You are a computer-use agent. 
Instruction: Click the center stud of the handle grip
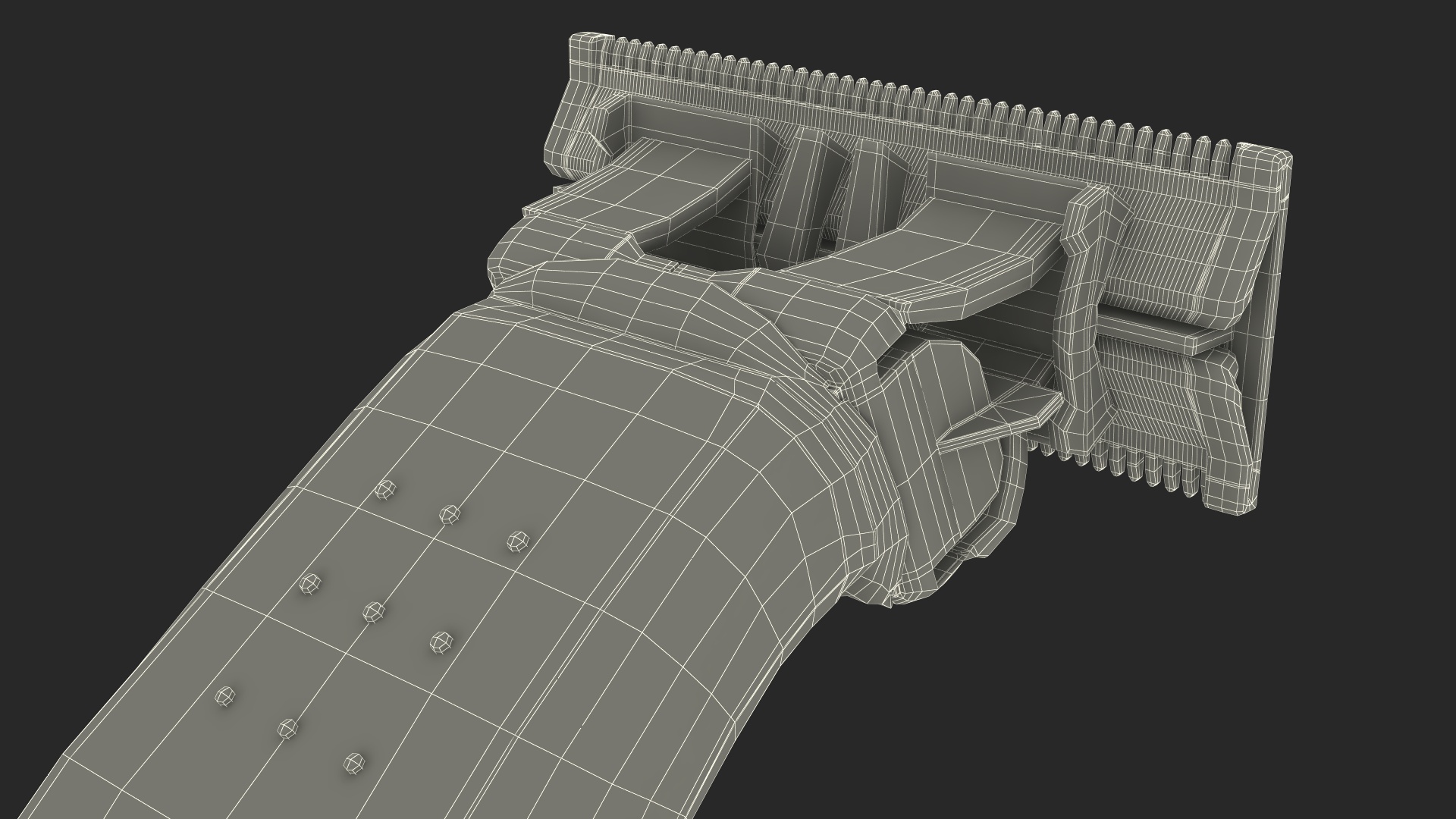373,610
